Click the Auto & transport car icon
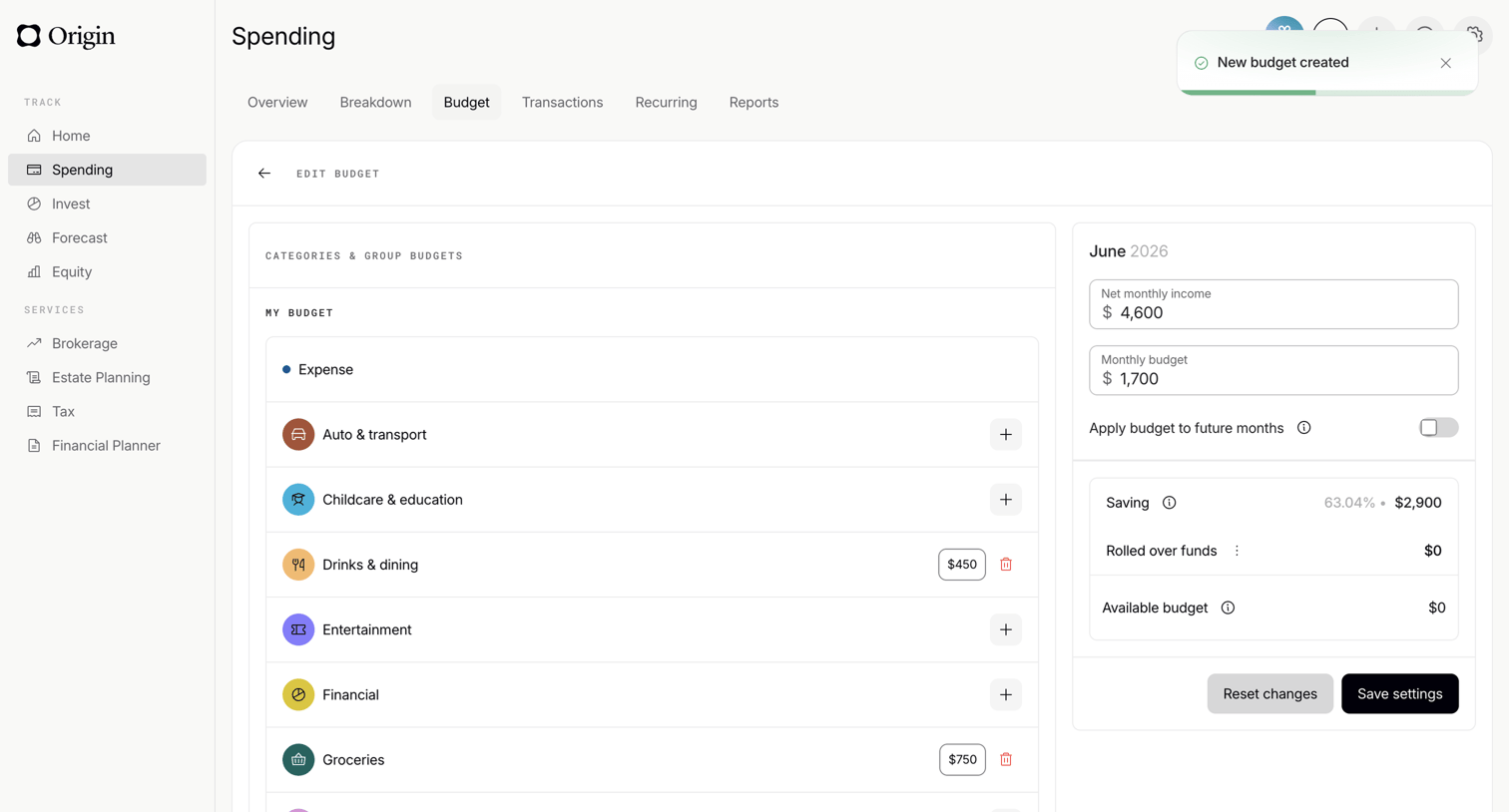The height and width of the screenshot is (812, 1509). click(298, 435)
